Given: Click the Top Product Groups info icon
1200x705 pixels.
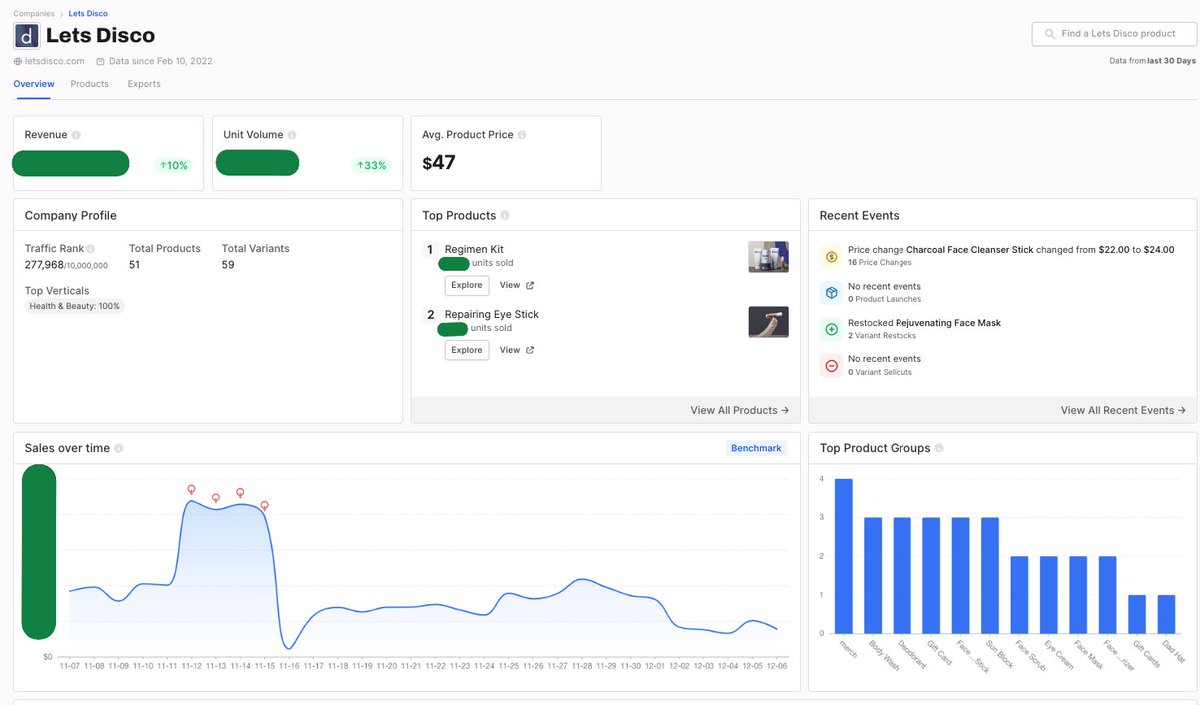Looking at the screenshot, I should click(x=939, y=449).
